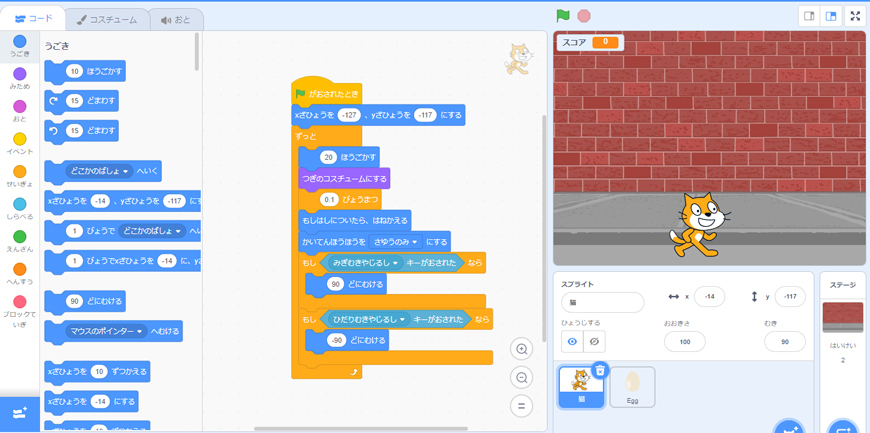This screenshot has height=433, width=870.
Task: Click the workspace vertical scrollbar
Action: point(544,228)
